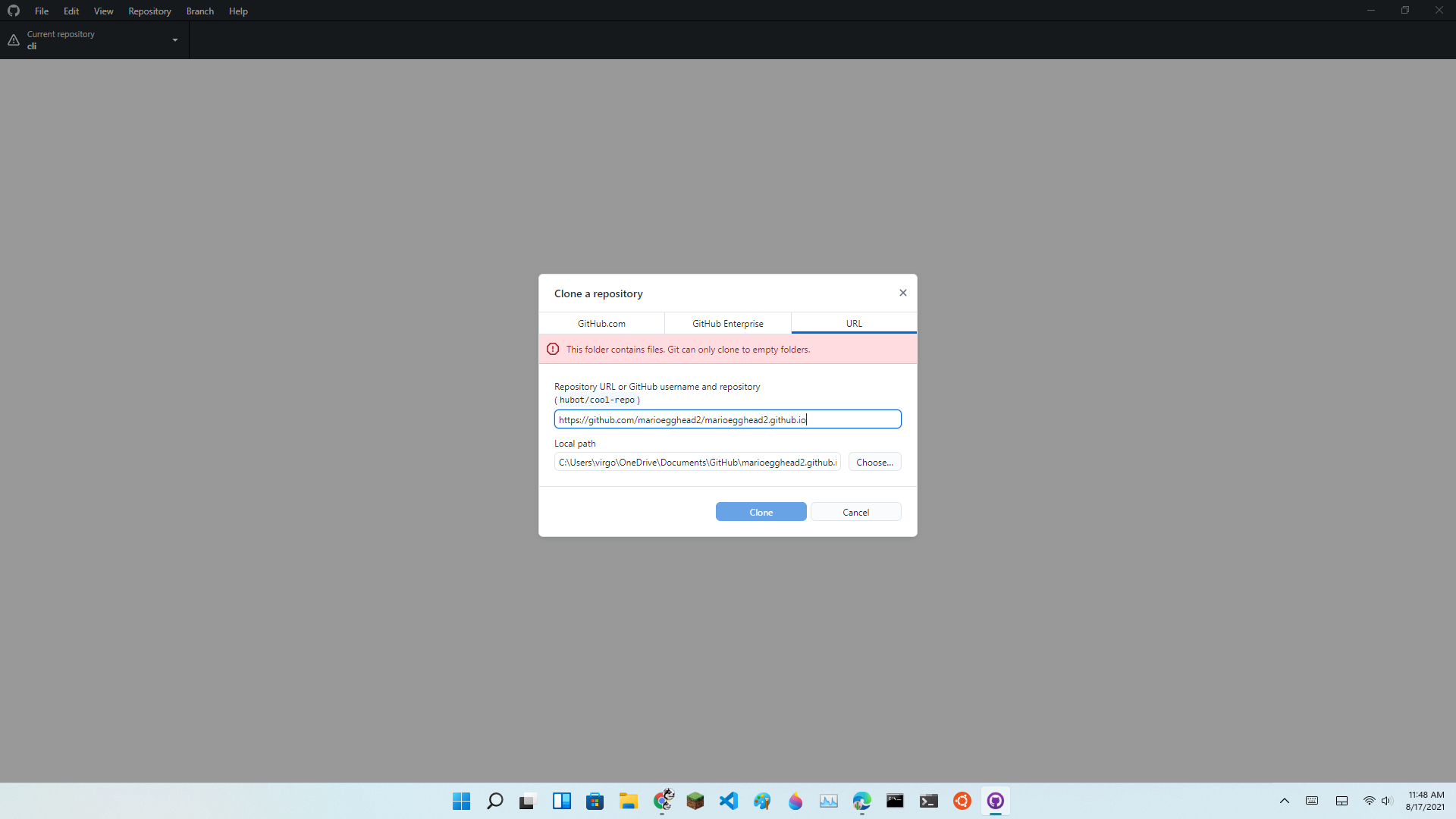Show hidden system tray icons
The height and width of the screenshot is (819, 1456).
[1284, 801]
